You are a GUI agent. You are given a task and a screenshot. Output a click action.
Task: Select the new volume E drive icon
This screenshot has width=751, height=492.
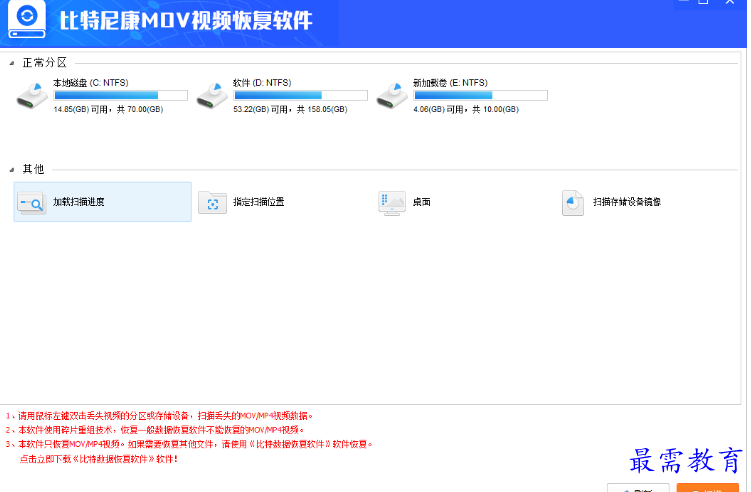392,96
